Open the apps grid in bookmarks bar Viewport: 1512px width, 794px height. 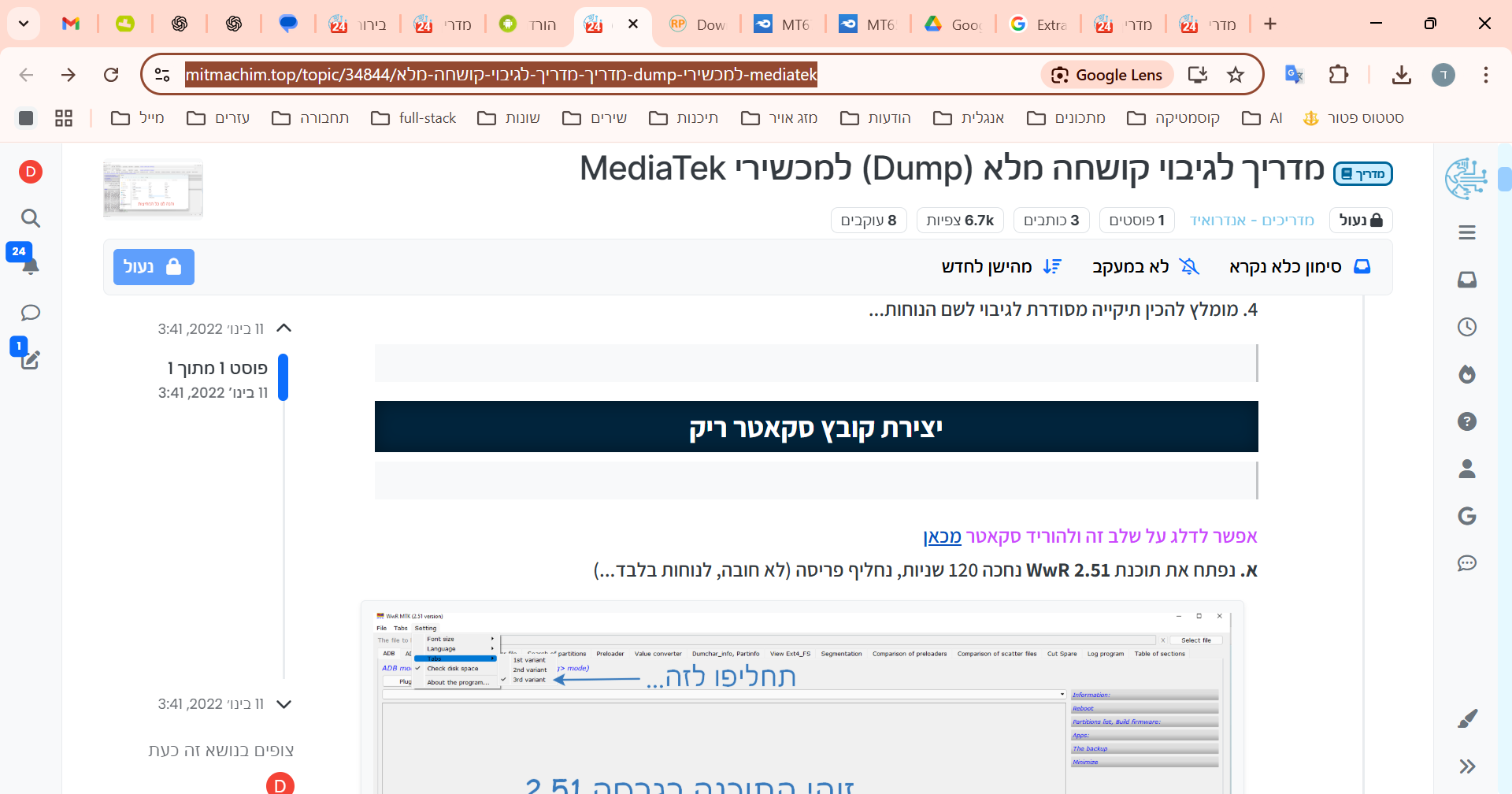64,118
